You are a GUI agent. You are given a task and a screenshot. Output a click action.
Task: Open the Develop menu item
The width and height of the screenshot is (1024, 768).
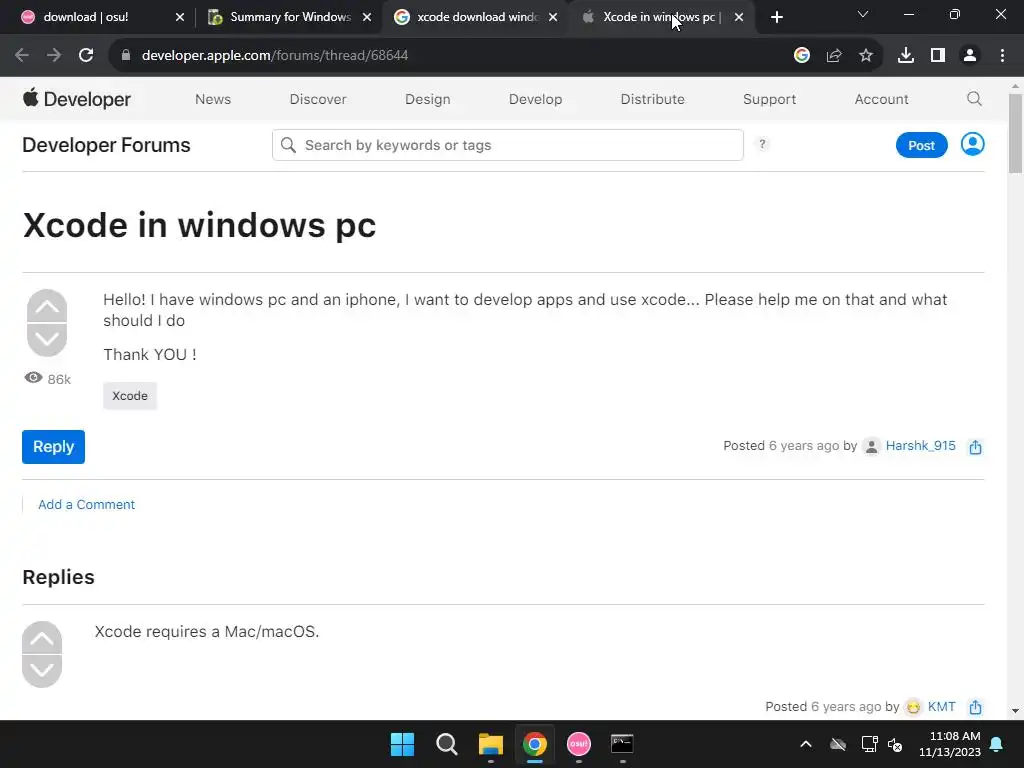coord(536,99)
